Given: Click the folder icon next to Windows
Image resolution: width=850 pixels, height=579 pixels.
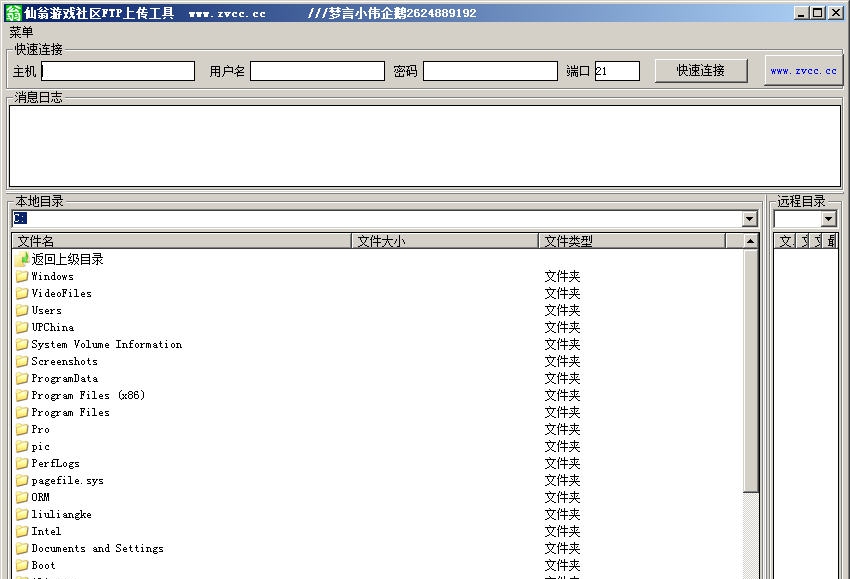Looking at the screenshot, I should point(22,277).
